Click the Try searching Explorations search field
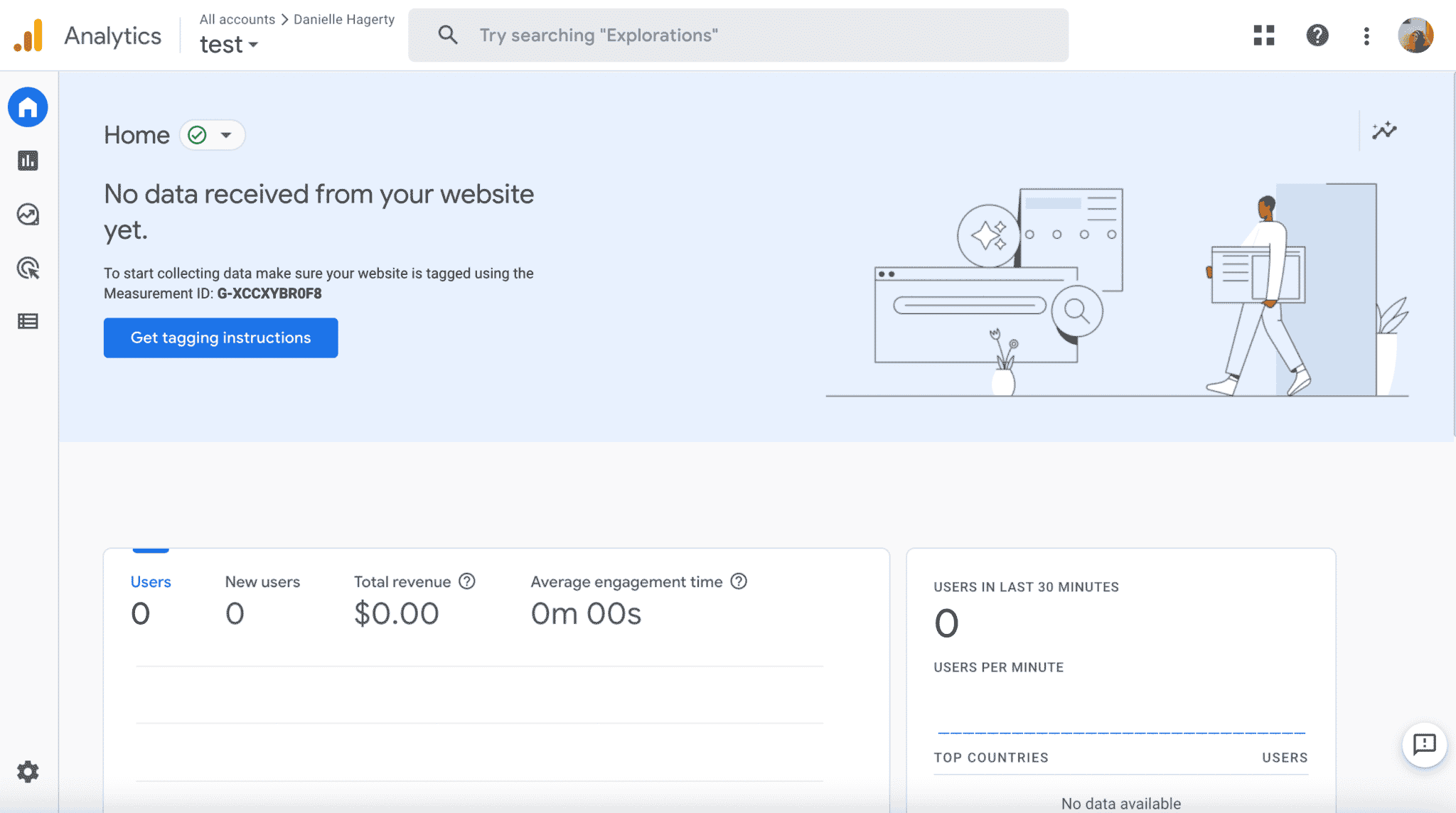1456x813 pixels. coord(738,35)
